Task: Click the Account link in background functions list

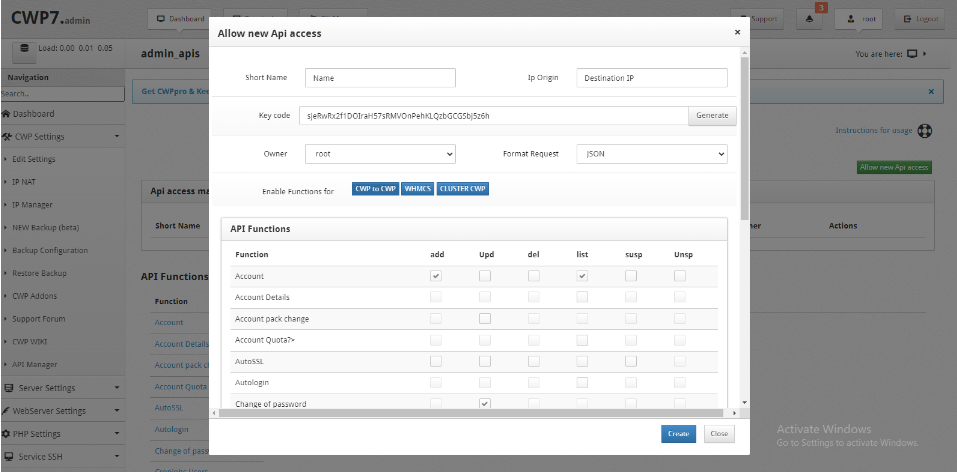Action: [169, 322]
